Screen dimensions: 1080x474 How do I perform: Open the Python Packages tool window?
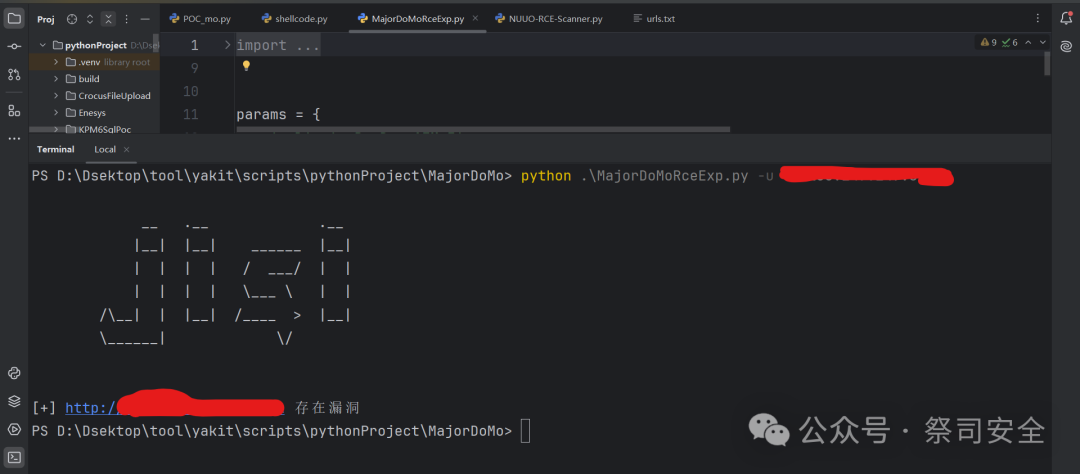point(14,373)
